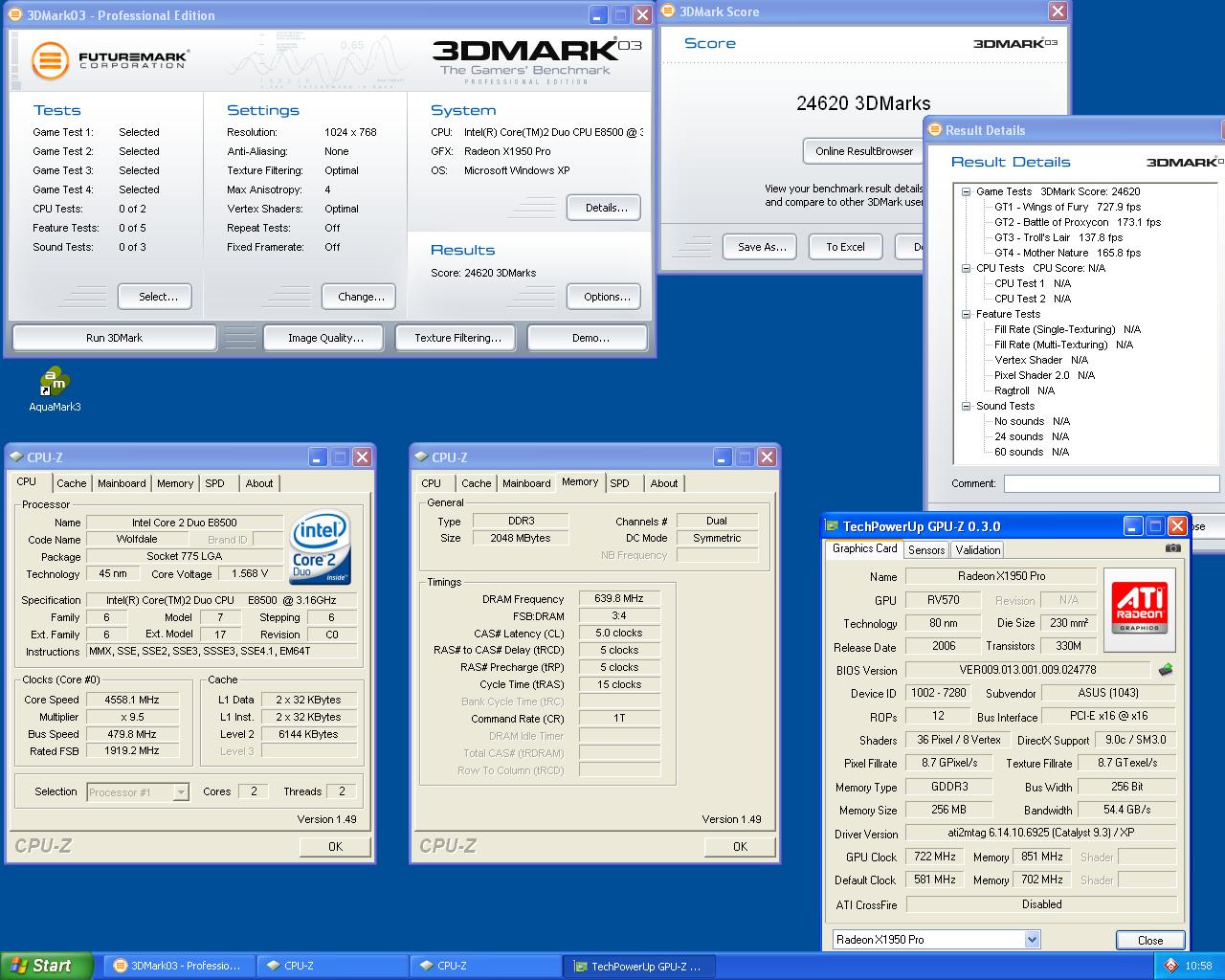The image size is (1225, 980).
Task: Switch to the About tab in the CPU-Z Memory window
Action: coord(664,483)
